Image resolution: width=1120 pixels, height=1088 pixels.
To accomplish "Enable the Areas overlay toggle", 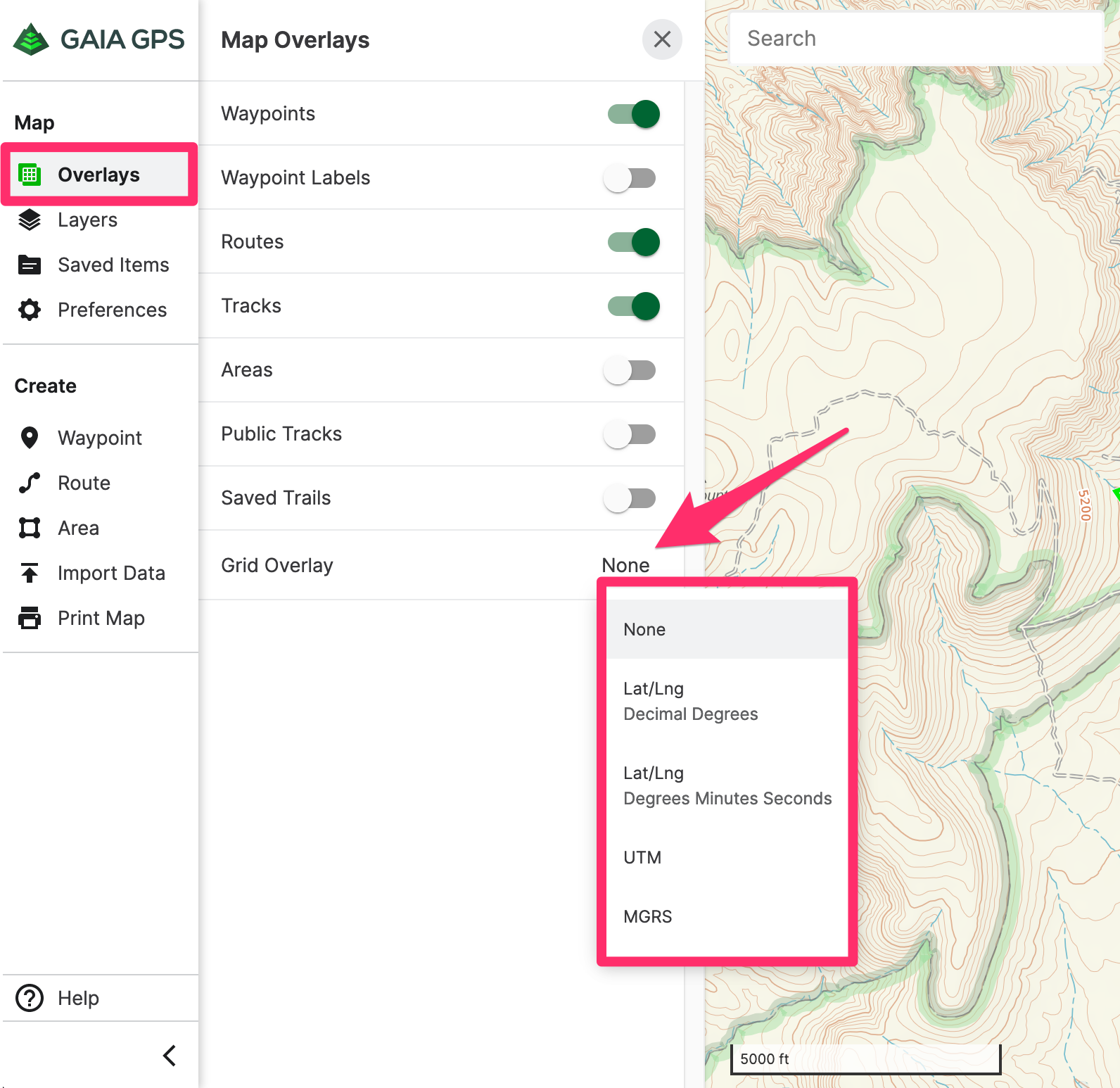I will (x=630, y=370).
